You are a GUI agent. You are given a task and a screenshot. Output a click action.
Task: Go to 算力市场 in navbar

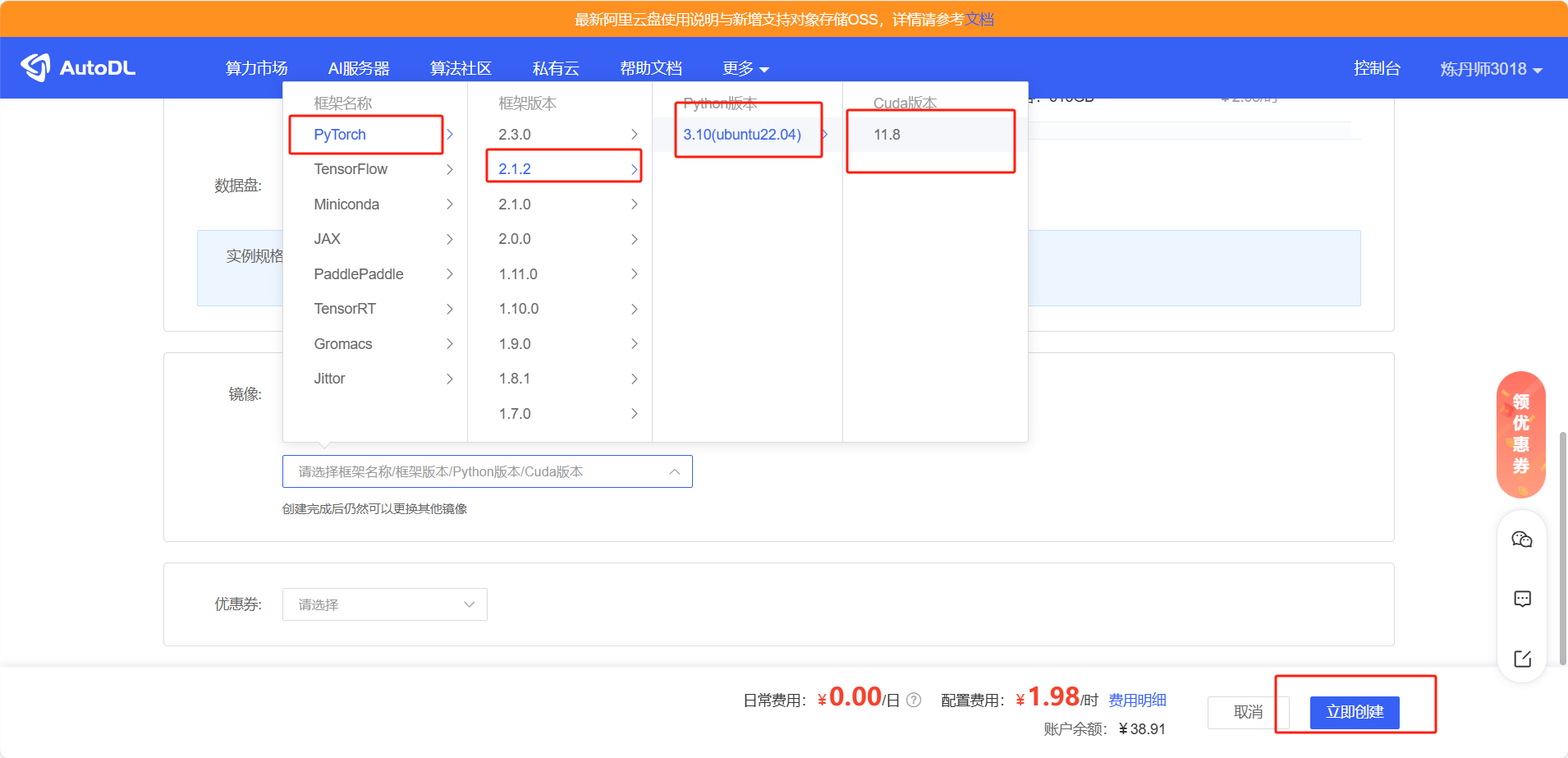256,68
